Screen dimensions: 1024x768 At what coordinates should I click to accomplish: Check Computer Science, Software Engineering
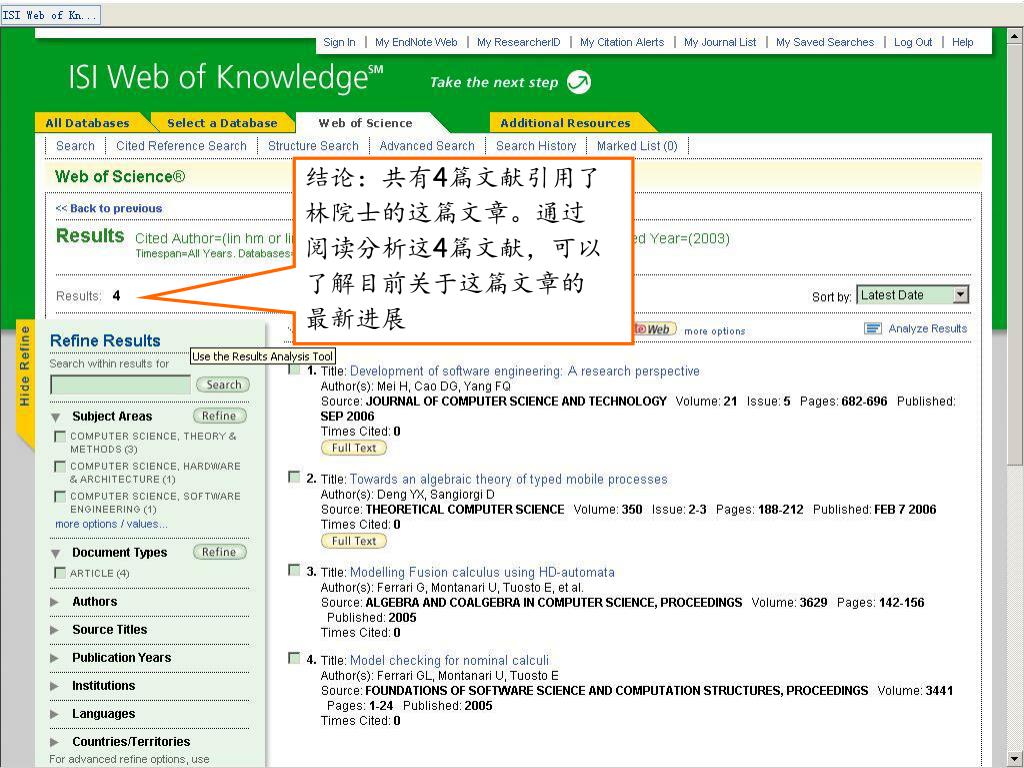click(60, 496)
